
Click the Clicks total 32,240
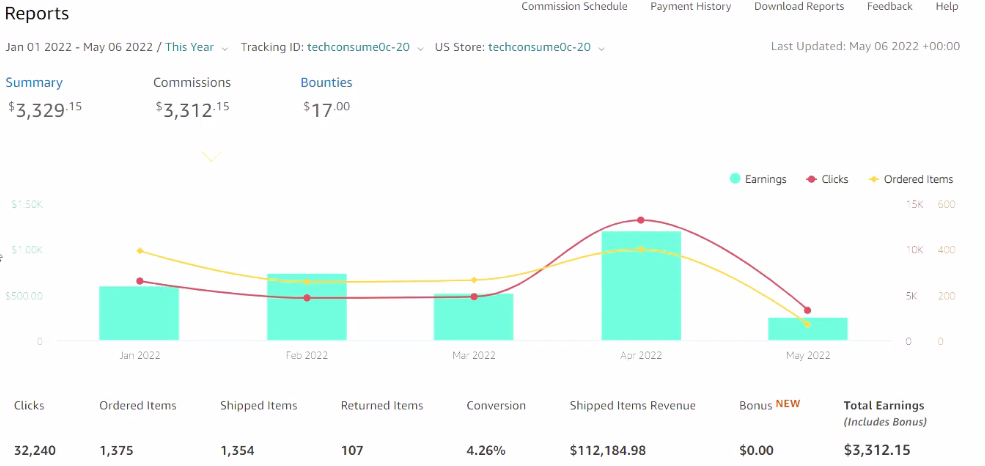35,450
